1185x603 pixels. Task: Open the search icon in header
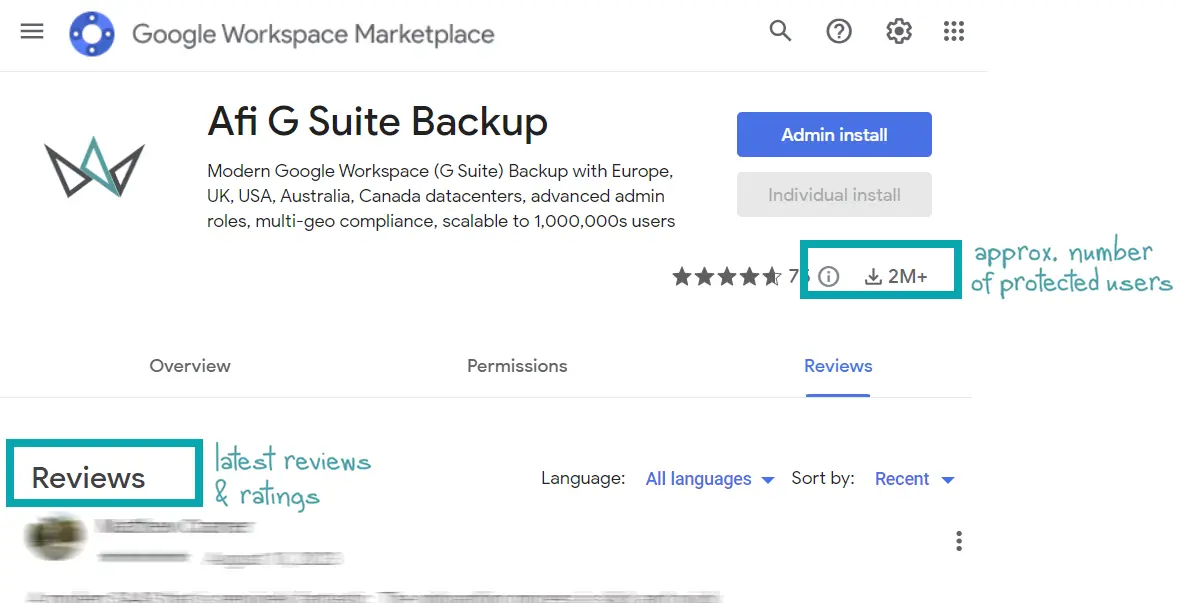tap(780, 32)
